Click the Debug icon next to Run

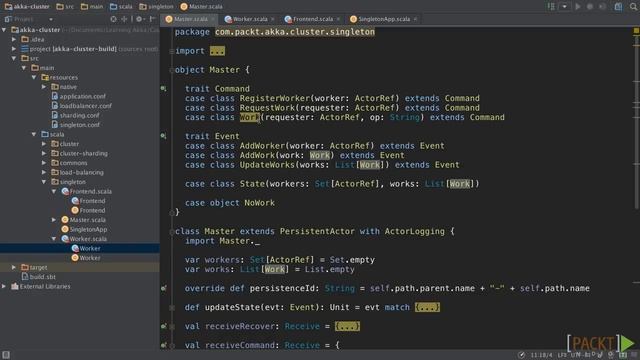click(x=590, y=7)
